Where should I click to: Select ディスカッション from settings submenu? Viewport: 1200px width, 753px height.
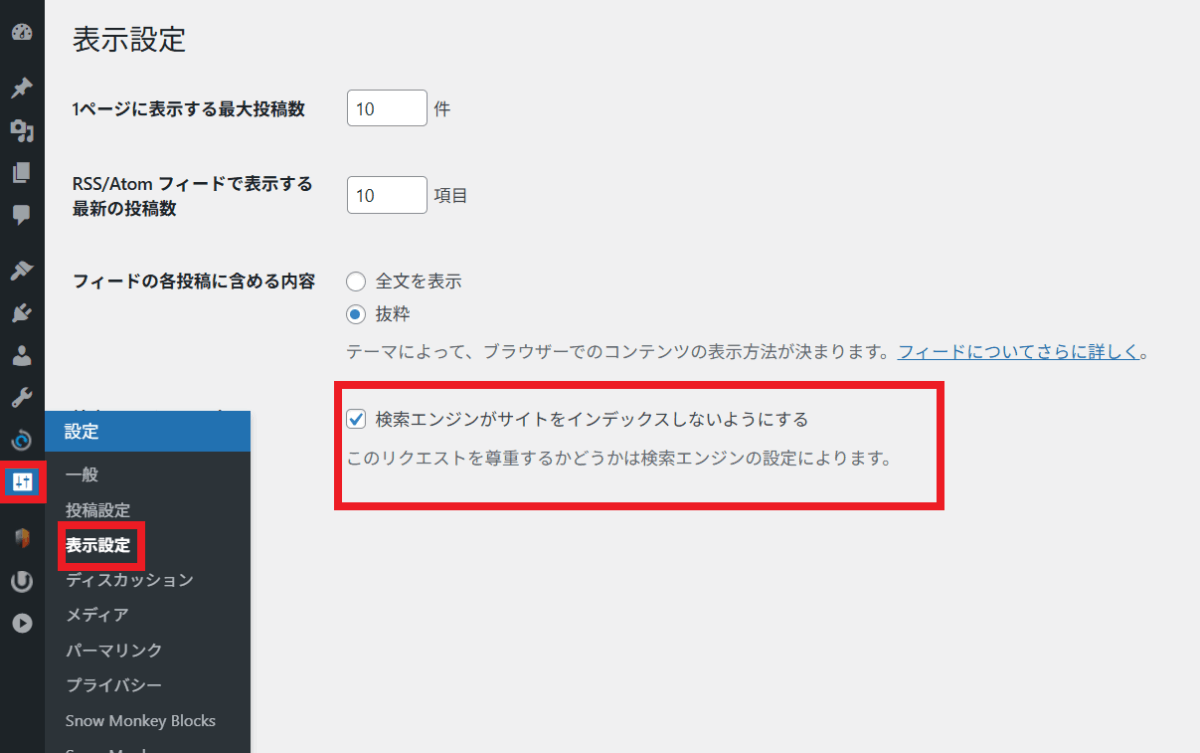(x=129, y=580)
